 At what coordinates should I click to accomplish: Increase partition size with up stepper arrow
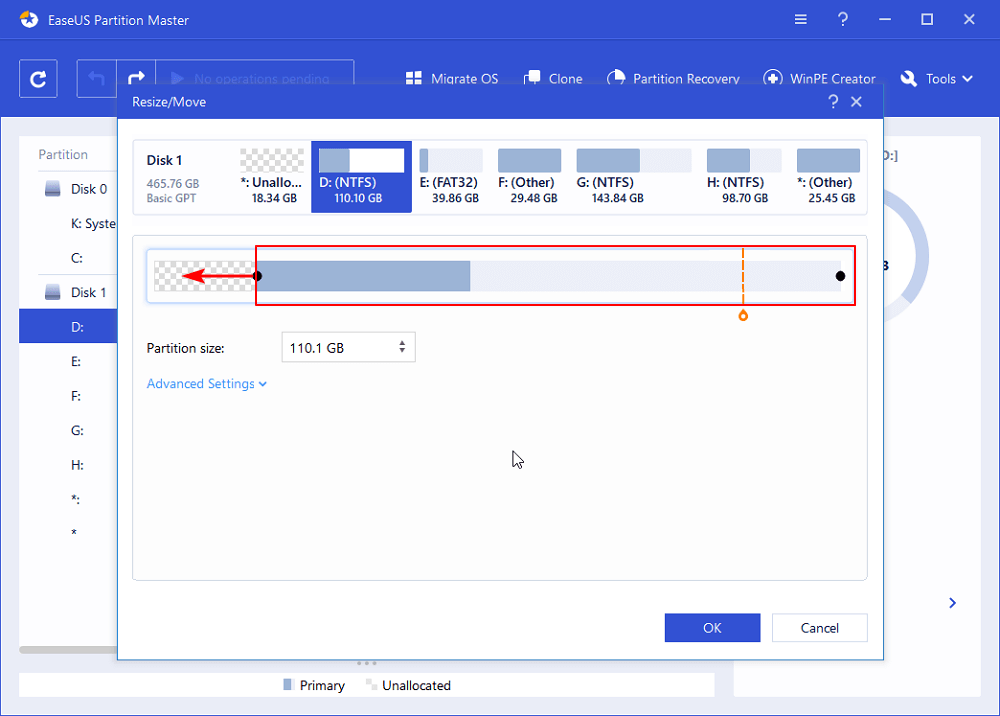(402, 343)
